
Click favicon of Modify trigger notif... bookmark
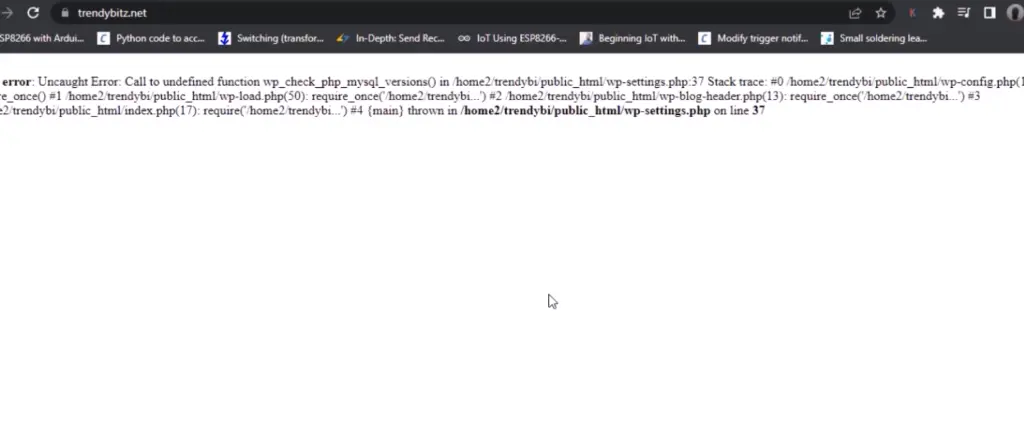704,39
